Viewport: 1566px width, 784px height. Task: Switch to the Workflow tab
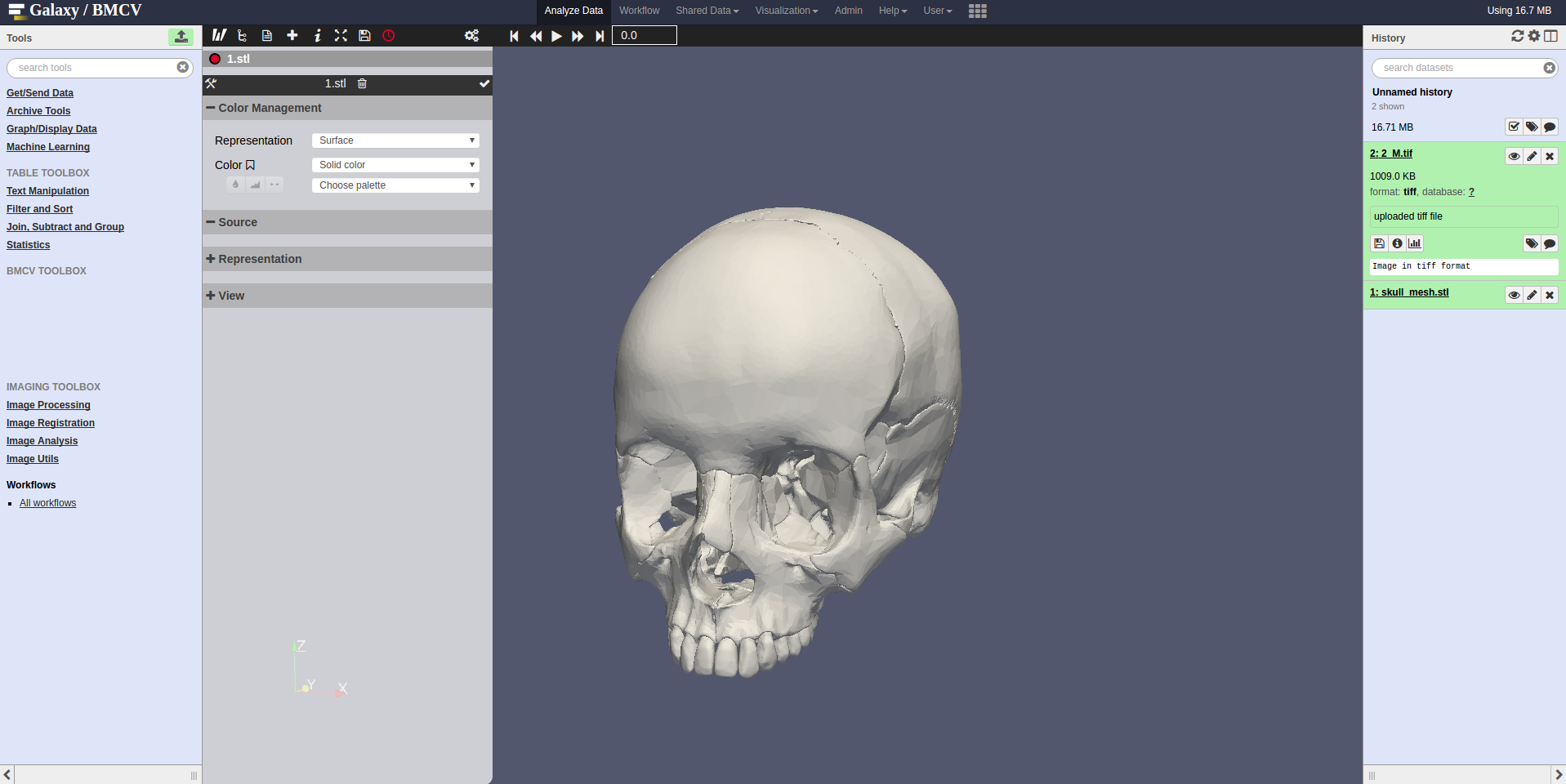(640, 11)
